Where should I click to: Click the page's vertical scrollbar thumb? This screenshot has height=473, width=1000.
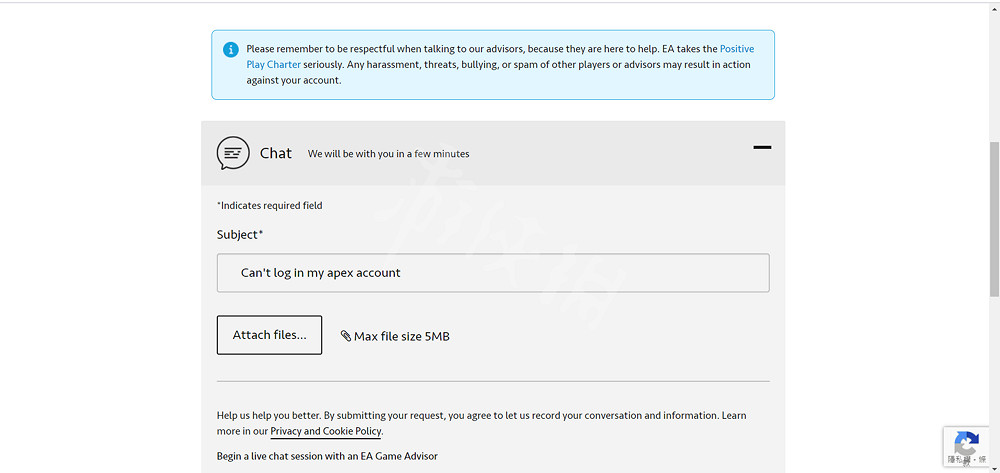coord(993,218)
